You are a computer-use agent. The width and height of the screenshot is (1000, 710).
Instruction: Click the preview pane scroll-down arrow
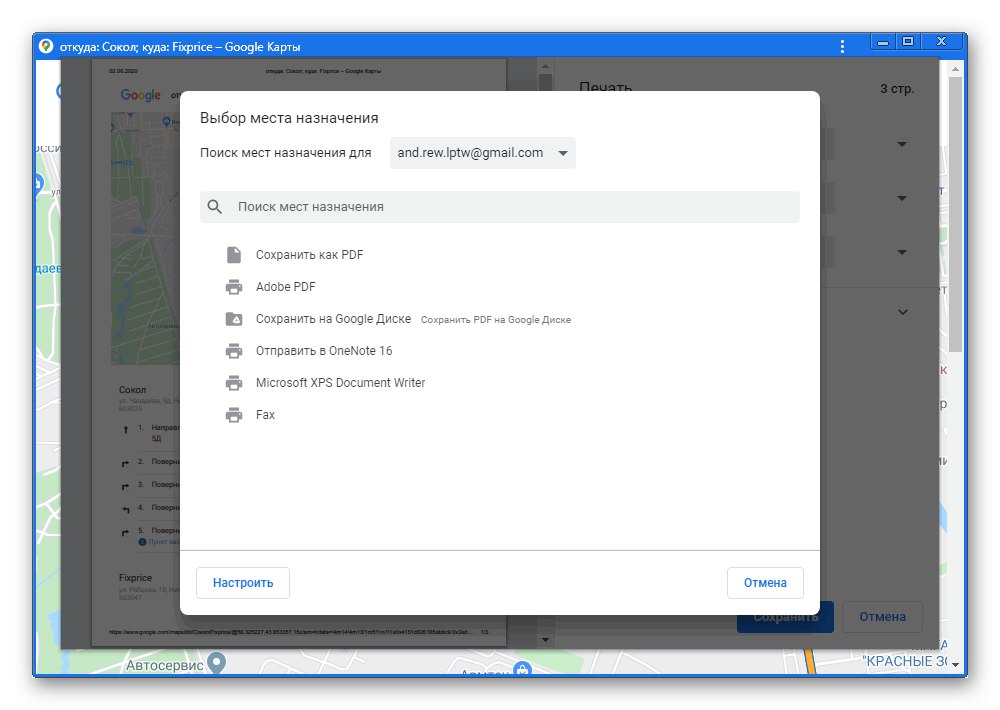[x=545, y=640]
